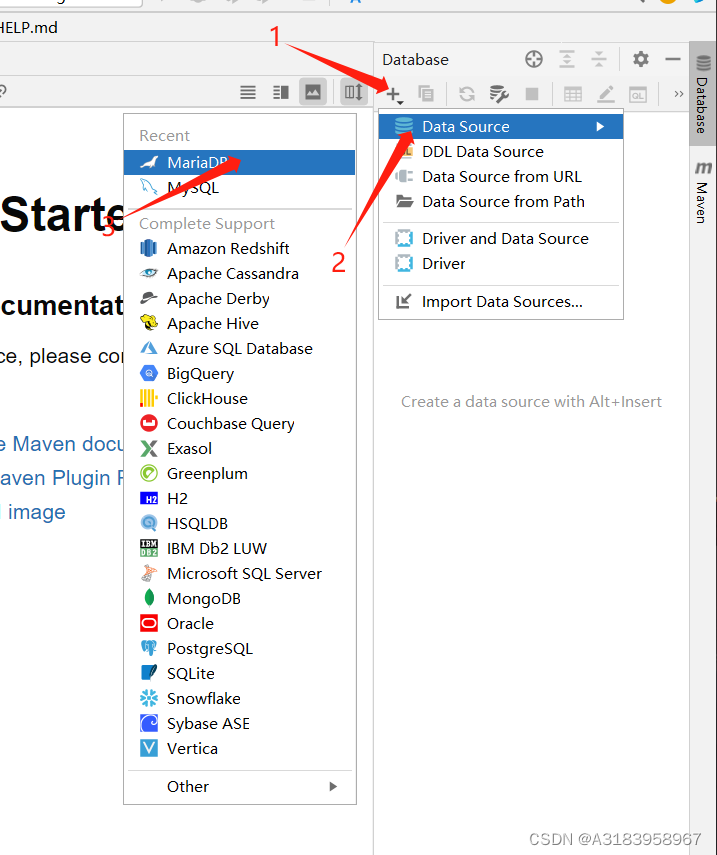Choose Apache Hive data source

point(239,324)
